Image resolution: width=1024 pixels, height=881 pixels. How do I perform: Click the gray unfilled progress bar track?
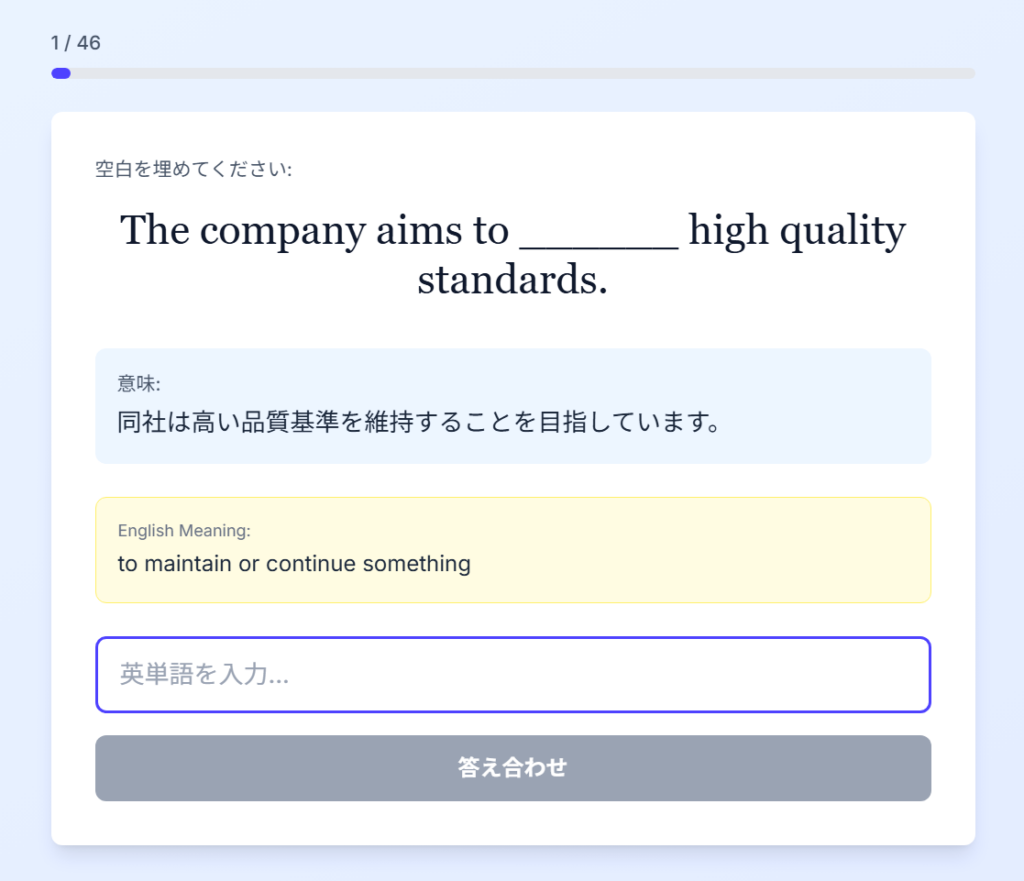click(520, 73)
